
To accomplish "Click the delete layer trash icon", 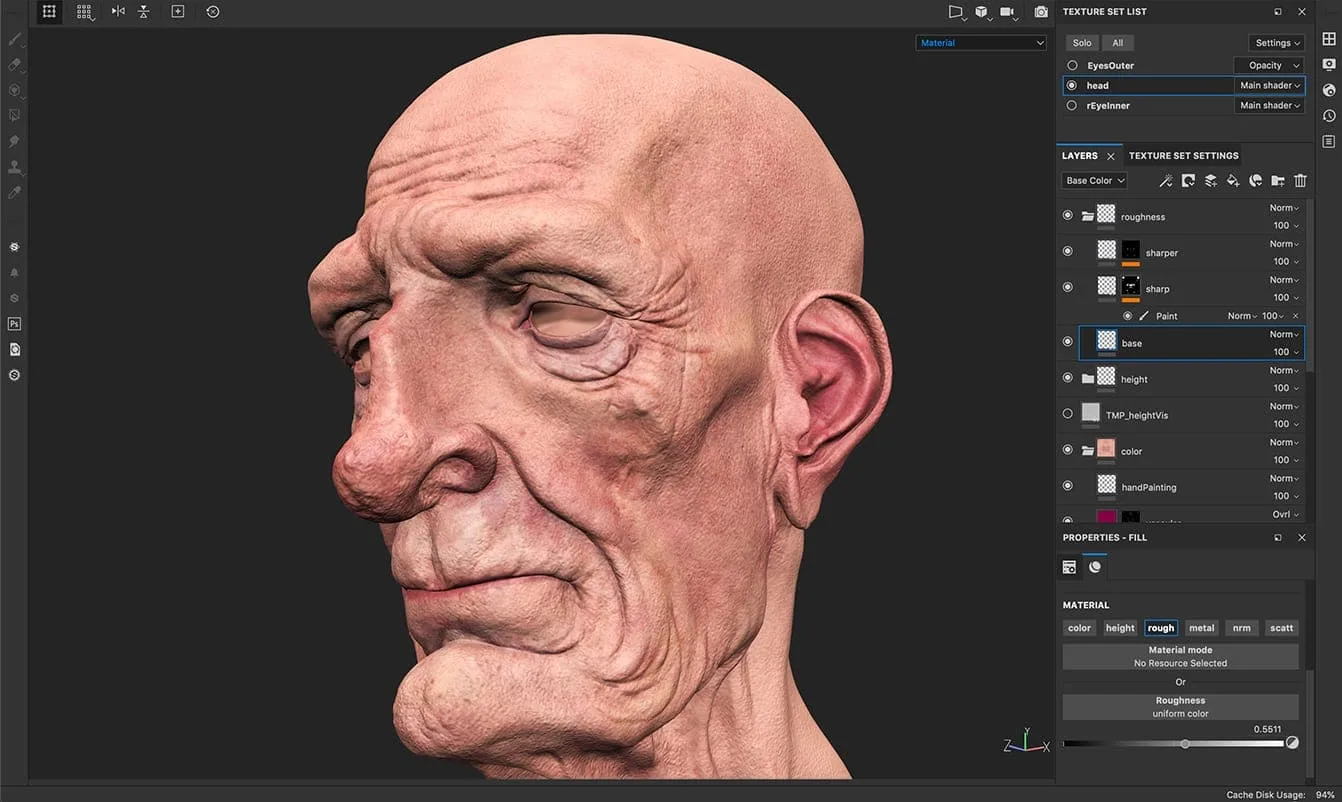I will point(1300,181).
